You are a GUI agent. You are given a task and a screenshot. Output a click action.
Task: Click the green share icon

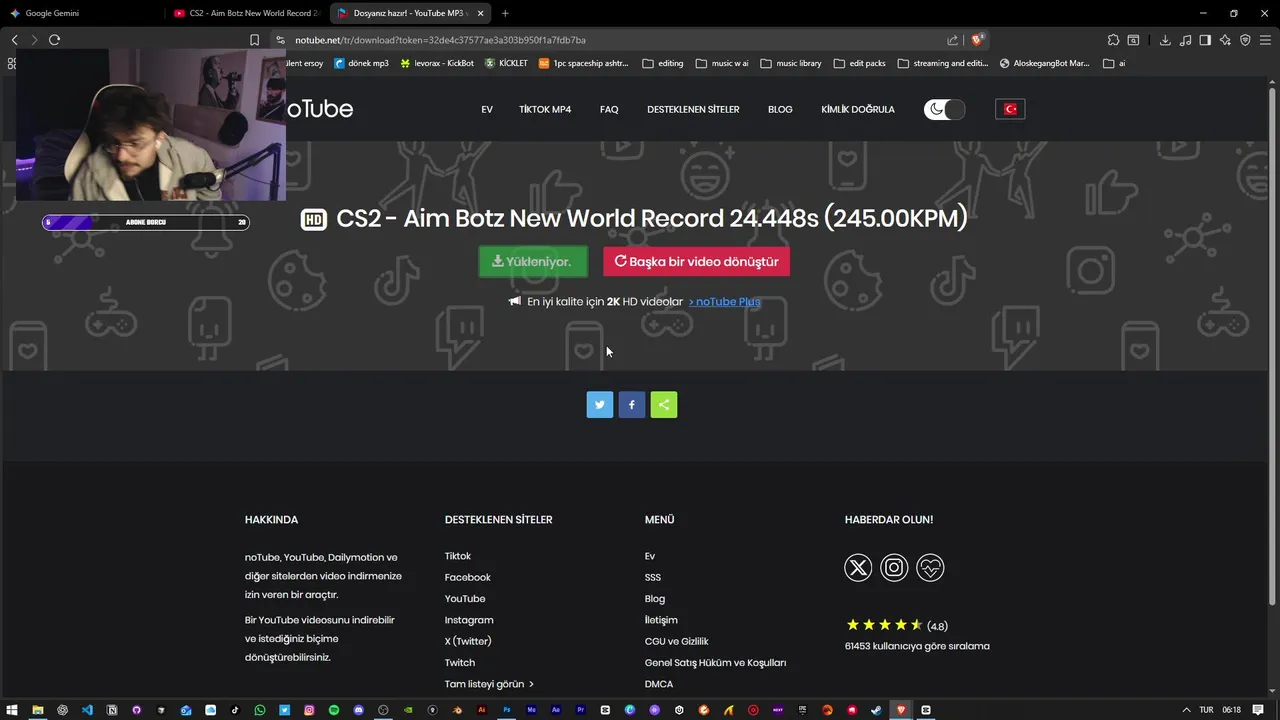[x=664, y=405]
